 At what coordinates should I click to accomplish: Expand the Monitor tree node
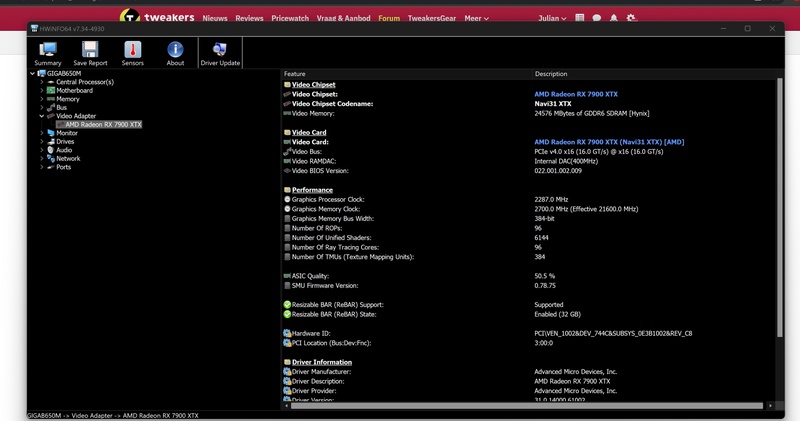[42, 133]
